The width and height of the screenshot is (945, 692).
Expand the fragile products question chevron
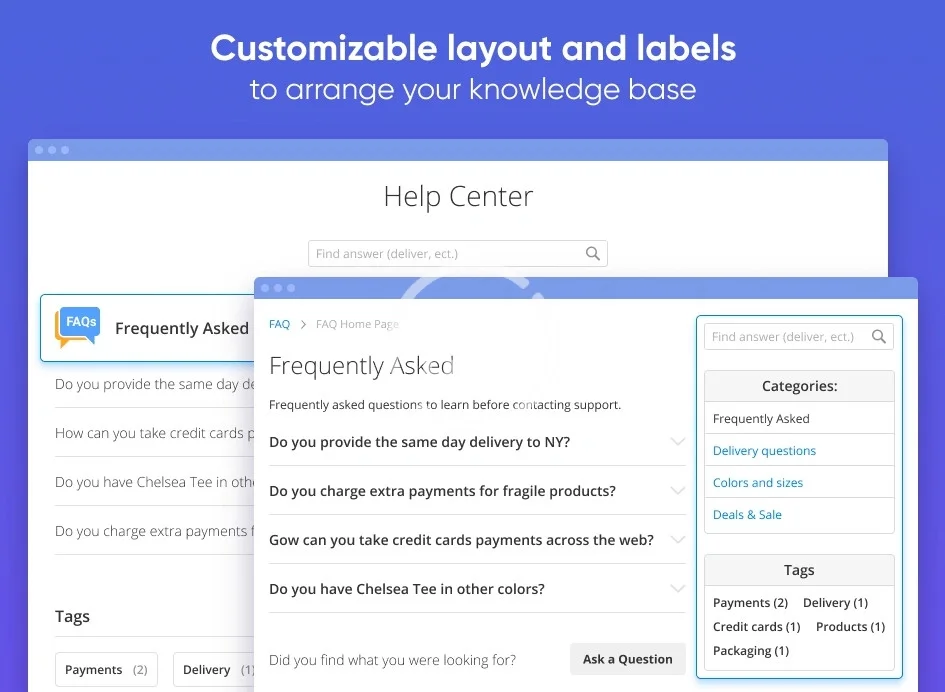(x=677, y=491)
